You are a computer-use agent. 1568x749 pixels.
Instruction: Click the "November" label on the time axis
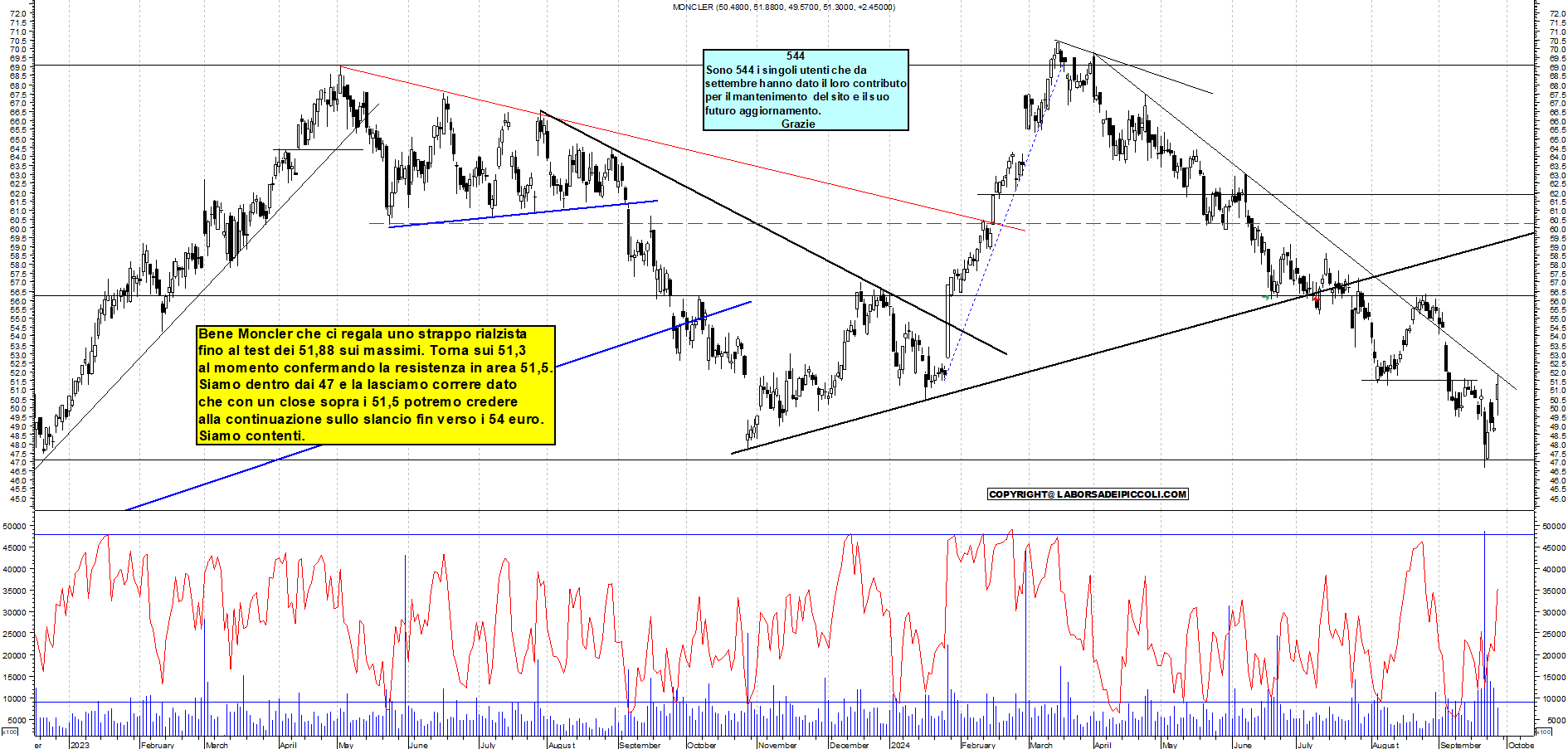(777, 745)
